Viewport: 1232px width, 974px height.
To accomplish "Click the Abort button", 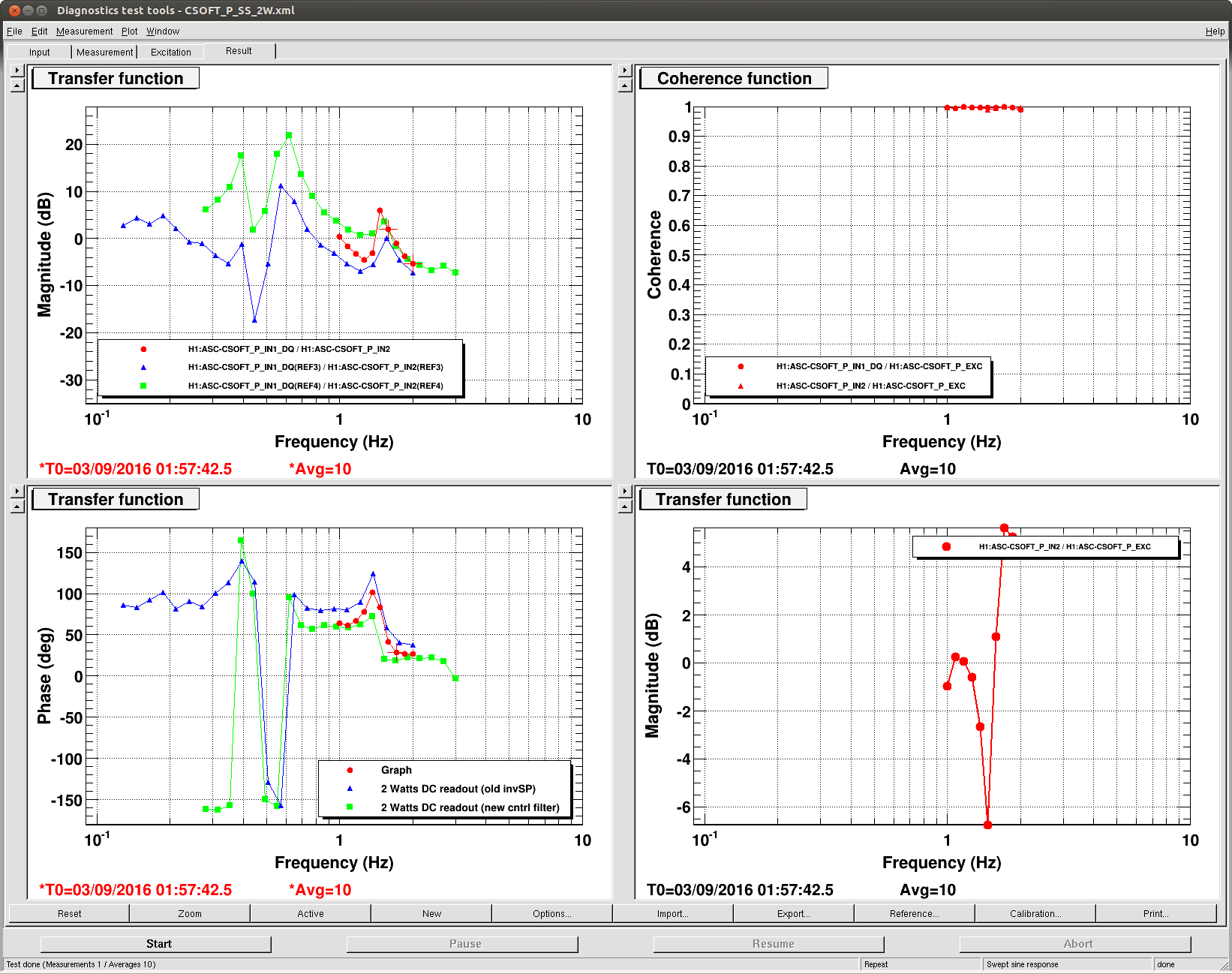I will (x=1076, y=944).
